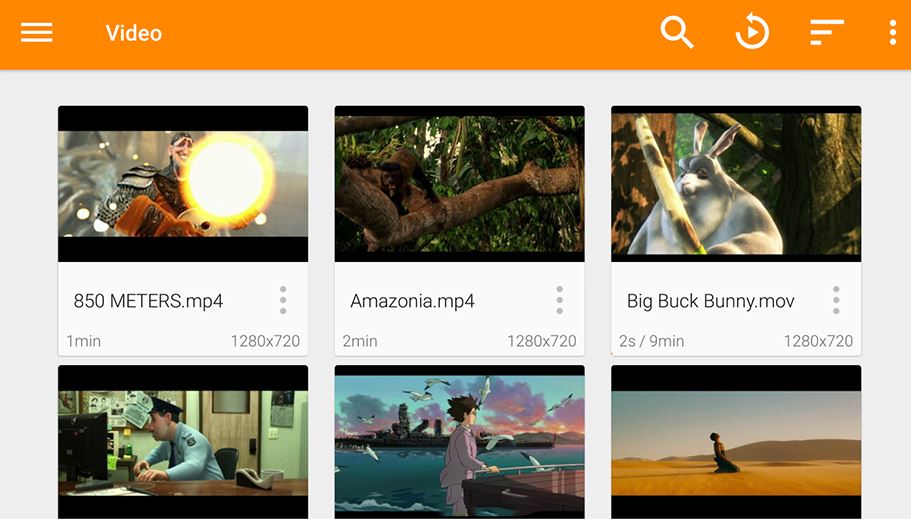Viewport: 911px width, 523px height.
Task: Click the Video screen title
Action: [134, 33]
